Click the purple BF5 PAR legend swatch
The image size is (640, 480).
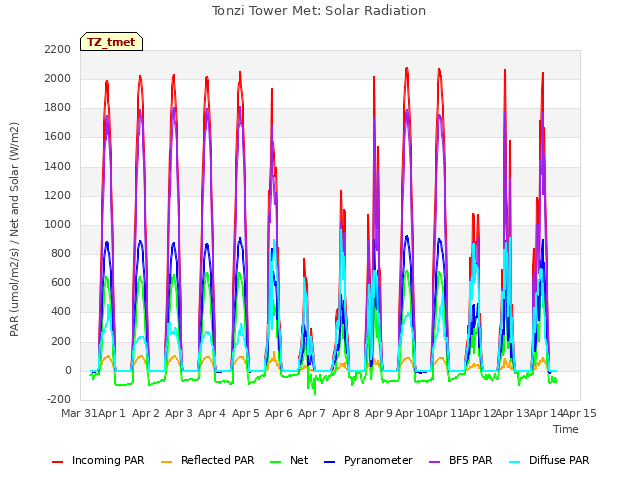pos(435,462)
